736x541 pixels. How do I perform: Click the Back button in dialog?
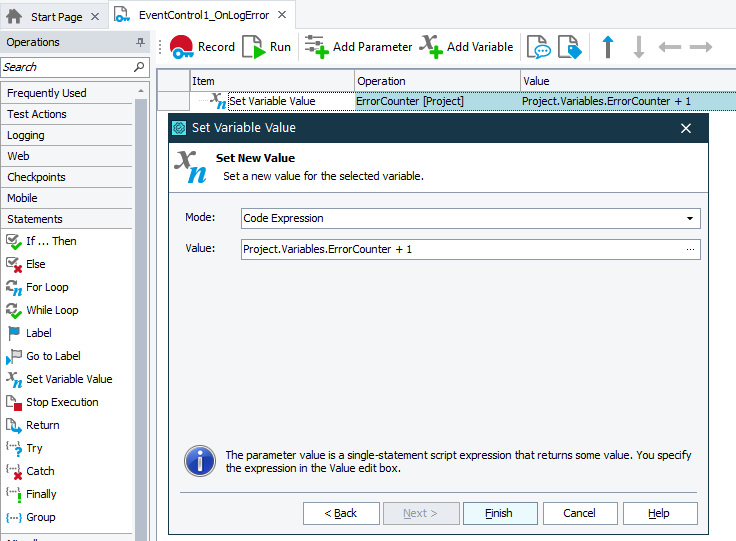tap(341, 513)
